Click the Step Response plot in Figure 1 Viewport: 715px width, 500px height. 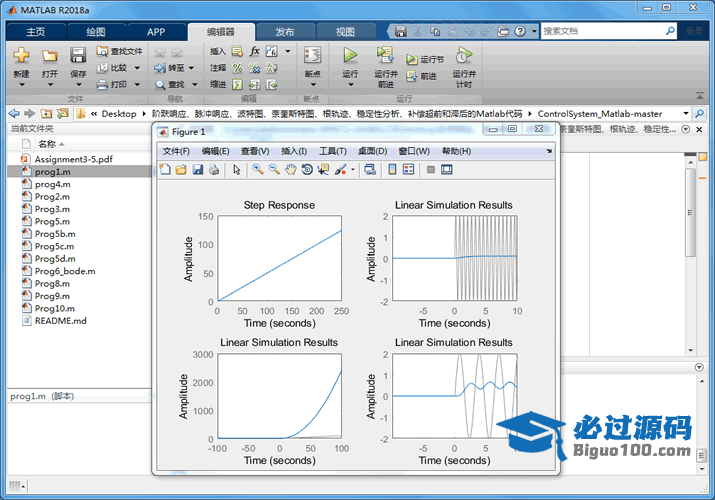pos(280,258)
